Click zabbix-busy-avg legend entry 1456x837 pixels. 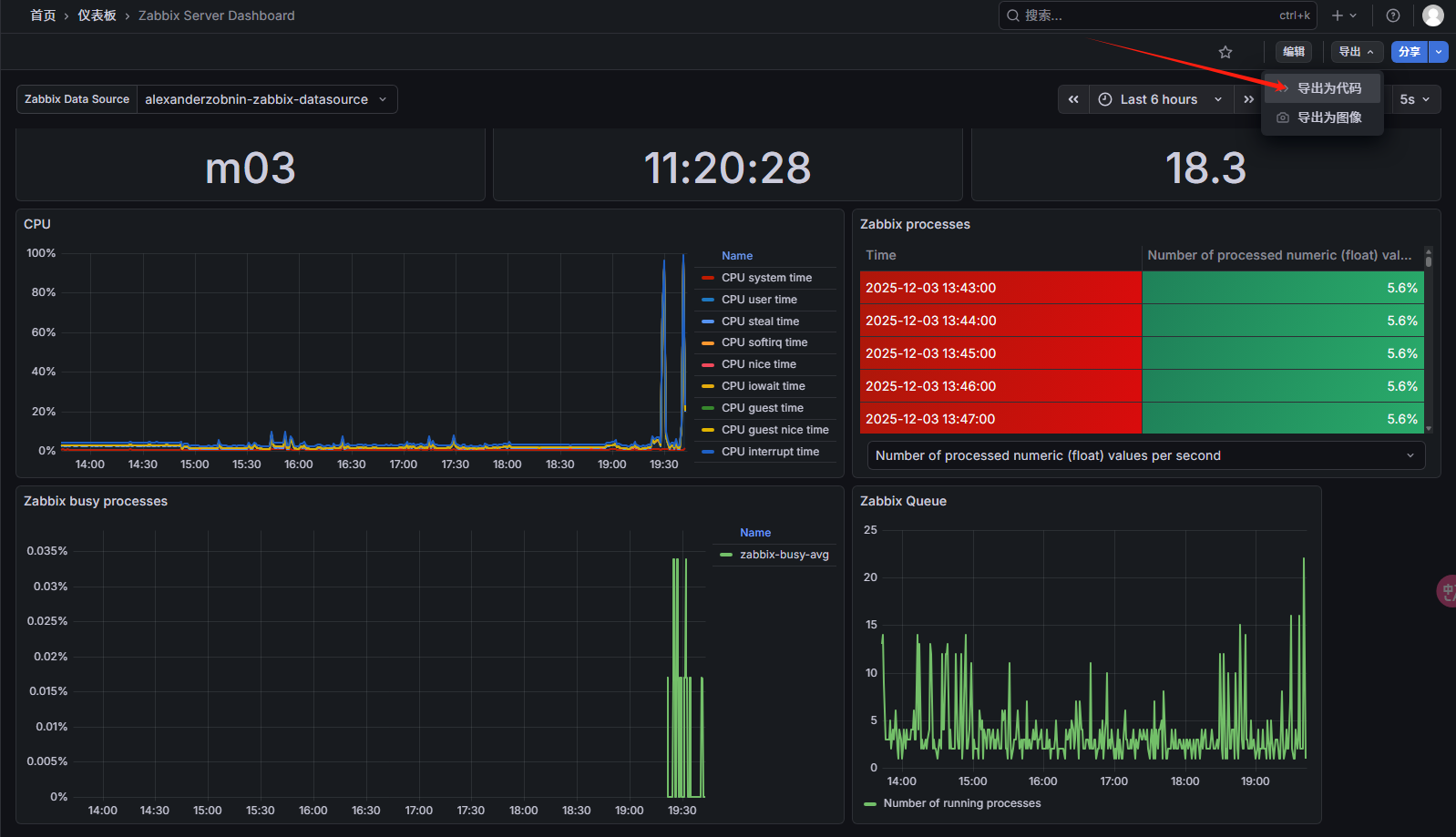coord(784,555)
